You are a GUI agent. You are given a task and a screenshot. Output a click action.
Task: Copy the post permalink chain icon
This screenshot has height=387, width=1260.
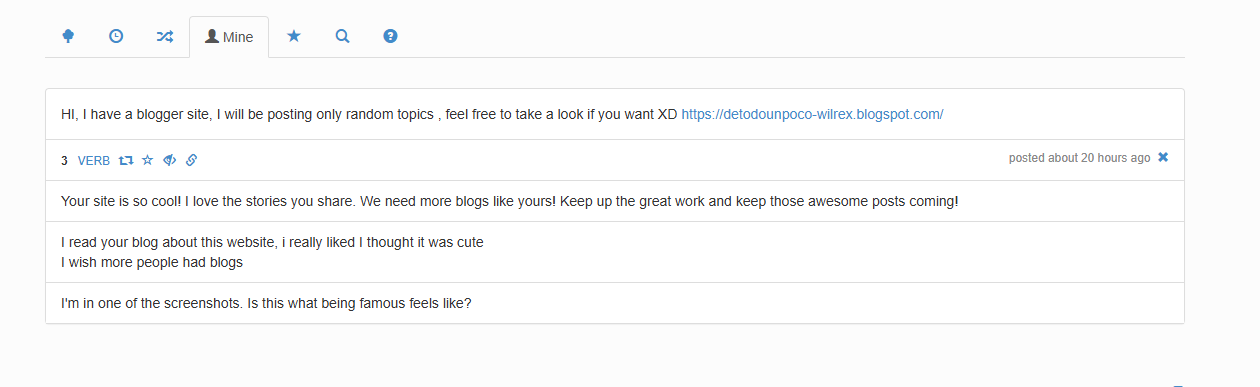pos(192,160)
